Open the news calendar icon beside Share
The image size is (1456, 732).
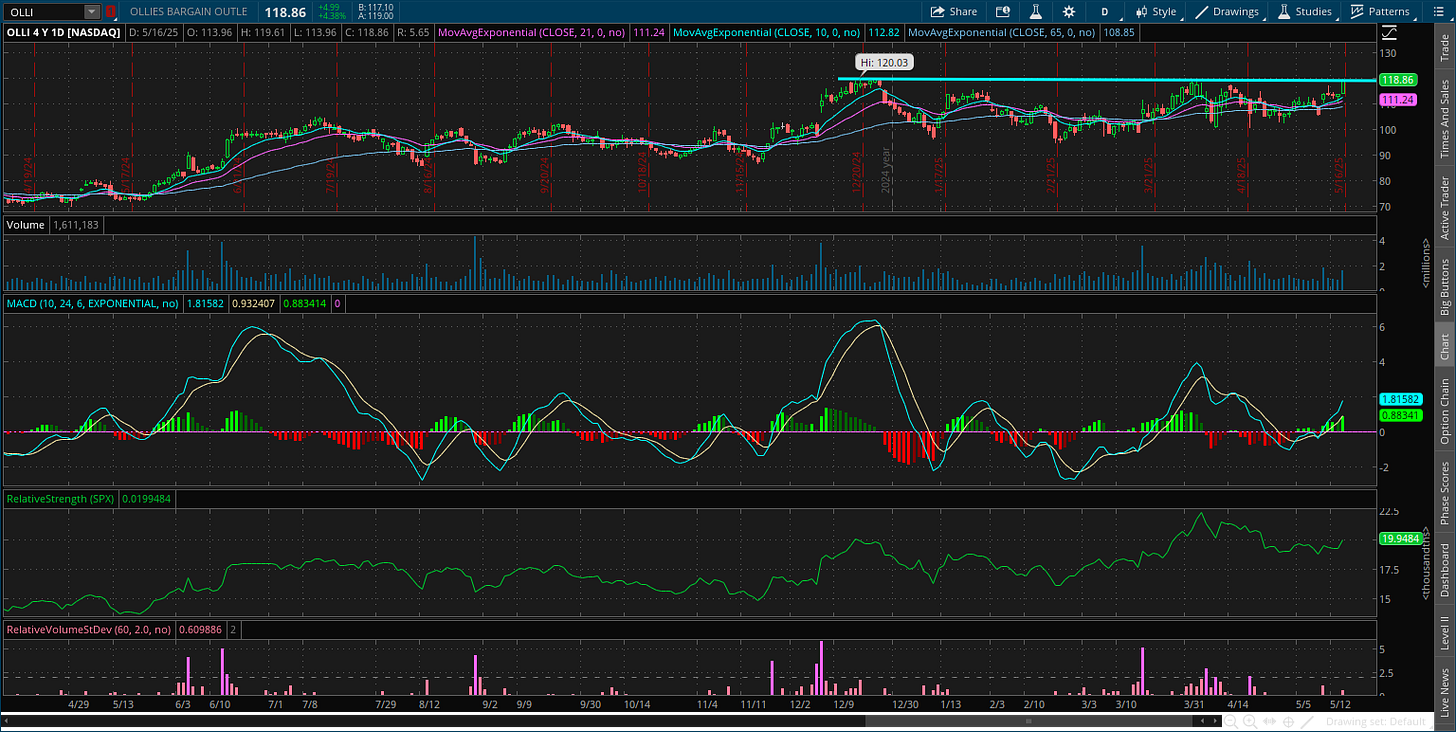[1003, 12]
